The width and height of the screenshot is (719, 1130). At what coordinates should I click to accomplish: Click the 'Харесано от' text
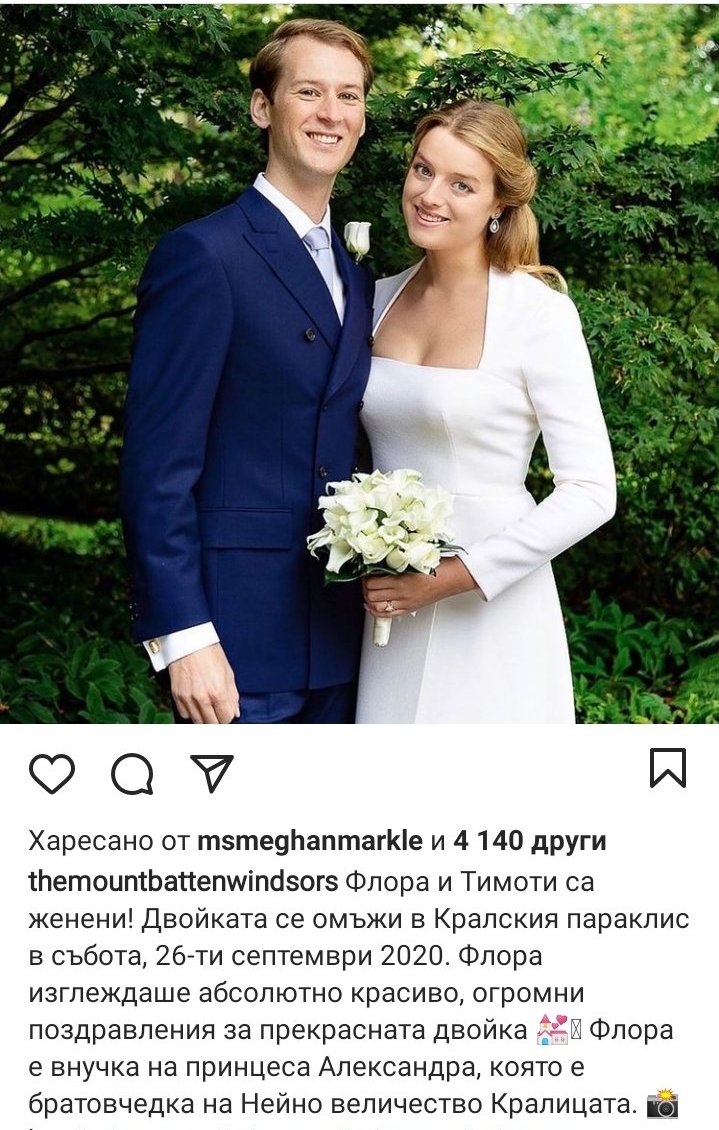109,841
